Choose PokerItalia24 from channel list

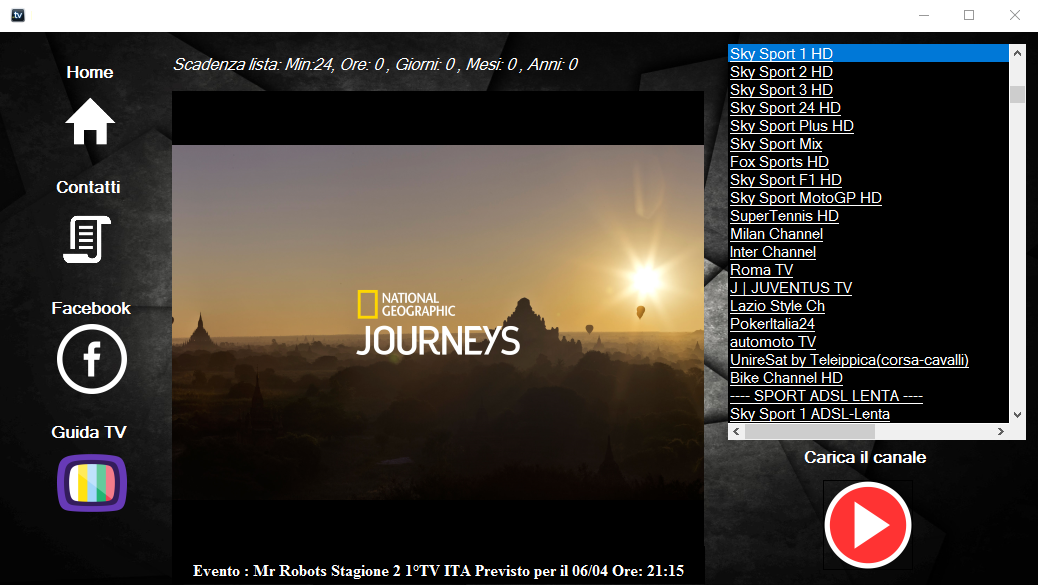(772, 324)
